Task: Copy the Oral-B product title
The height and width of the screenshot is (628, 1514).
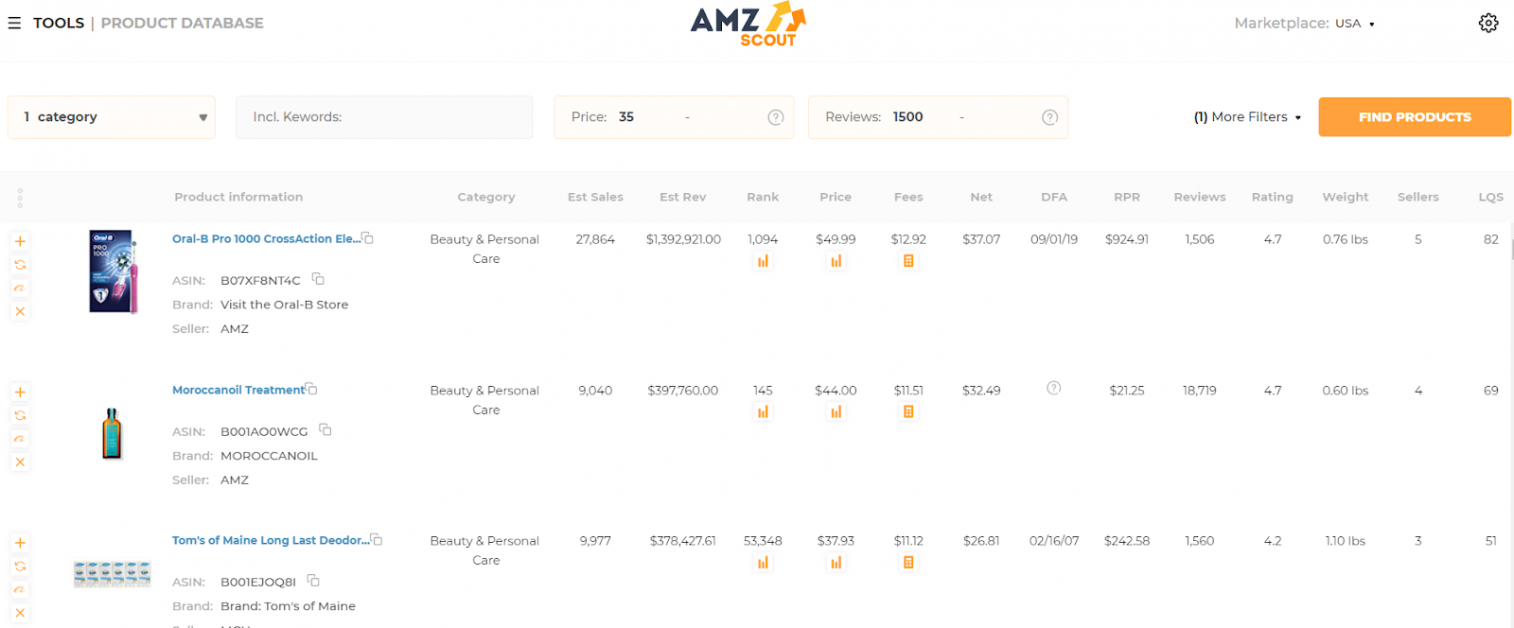Action: [x=368, y=238]
